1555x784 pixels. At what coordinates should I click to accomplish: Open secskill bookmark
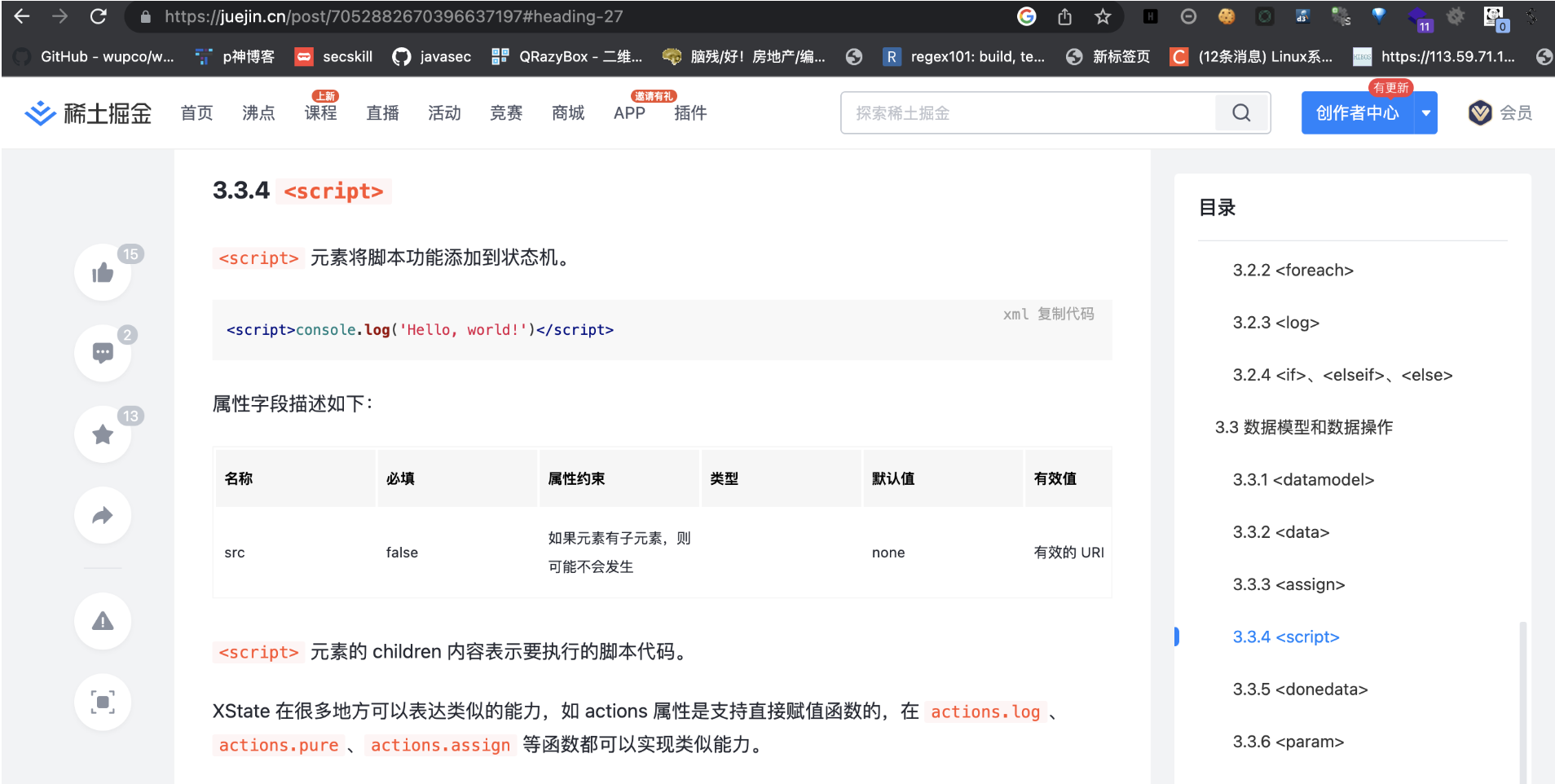333,56
